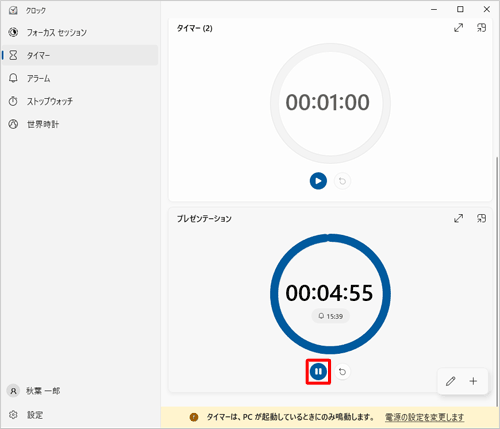Image resolution: width=500 pixels, height=429 pixels.
Task: Click the pencil icon to edit timers
Action: [x=451, y=381]
